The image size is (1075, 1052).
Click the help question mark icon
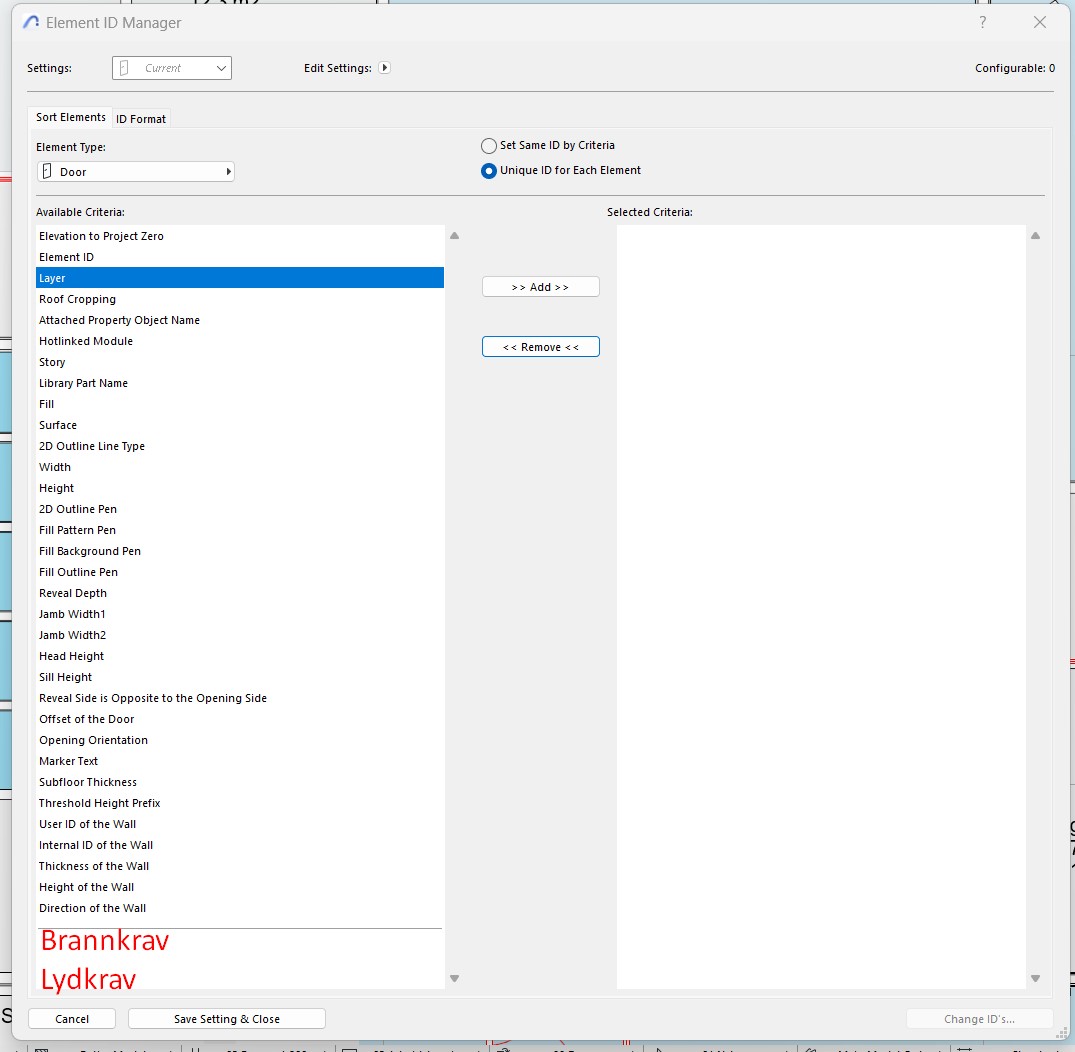click(983, 22)
